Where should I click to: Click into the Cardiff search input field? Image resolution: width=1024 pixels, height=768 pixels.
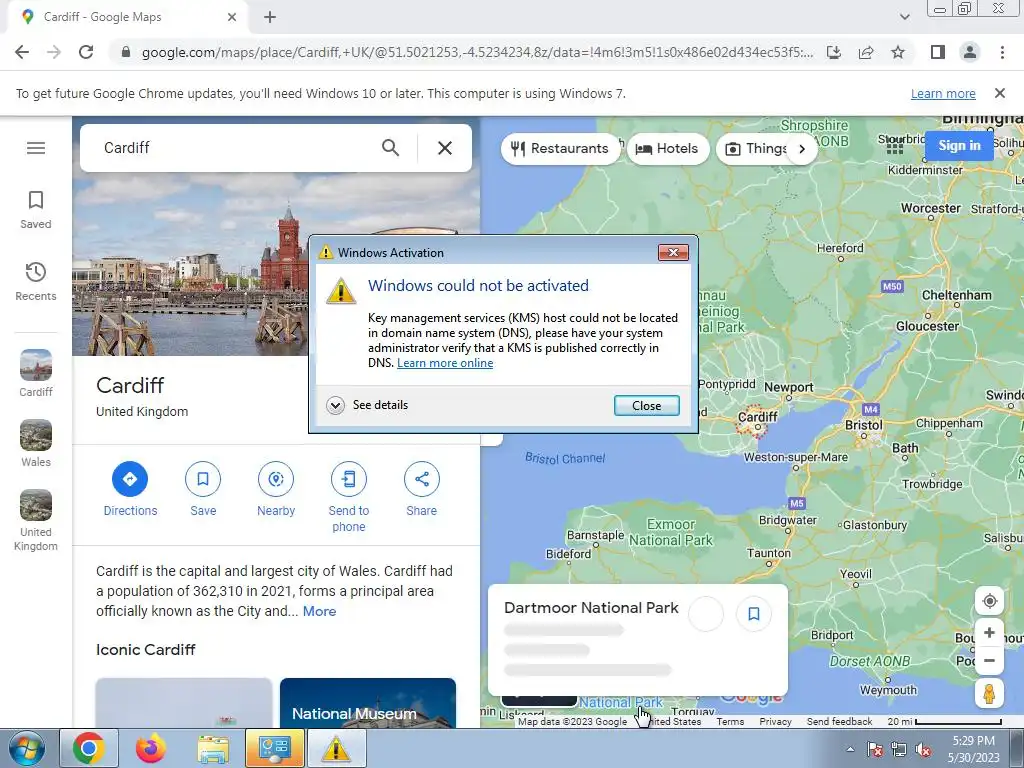click(x=235, y=148)
